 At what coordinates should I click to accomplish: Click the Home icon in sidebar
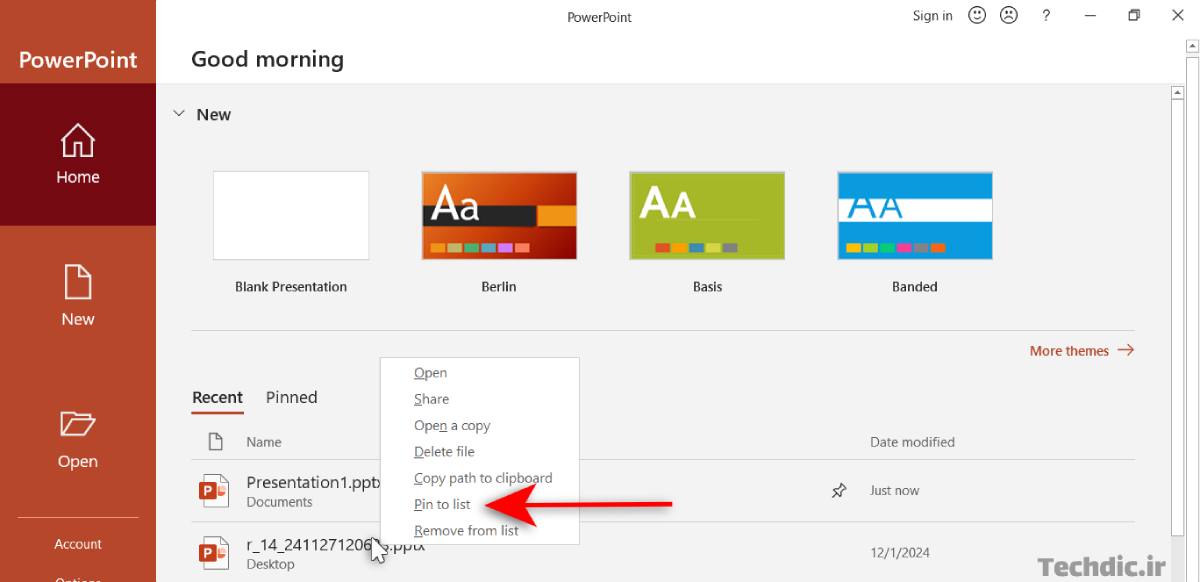click(x=78, y=141)
